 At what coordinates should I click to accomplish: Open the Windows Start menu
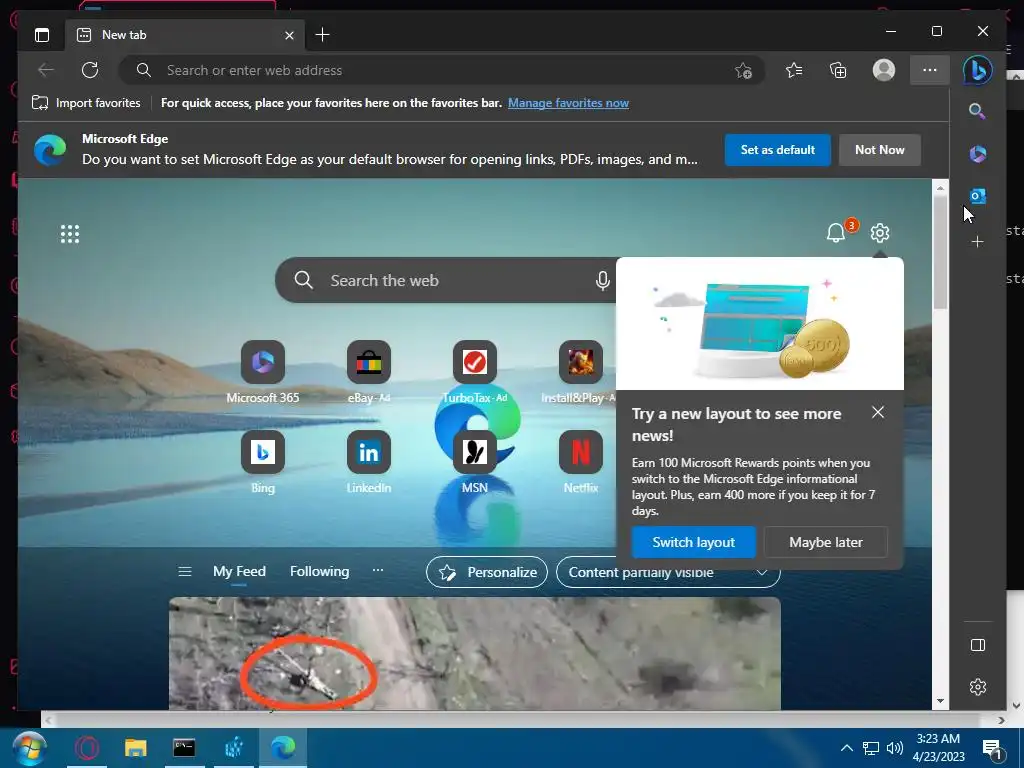click(29, 748)
